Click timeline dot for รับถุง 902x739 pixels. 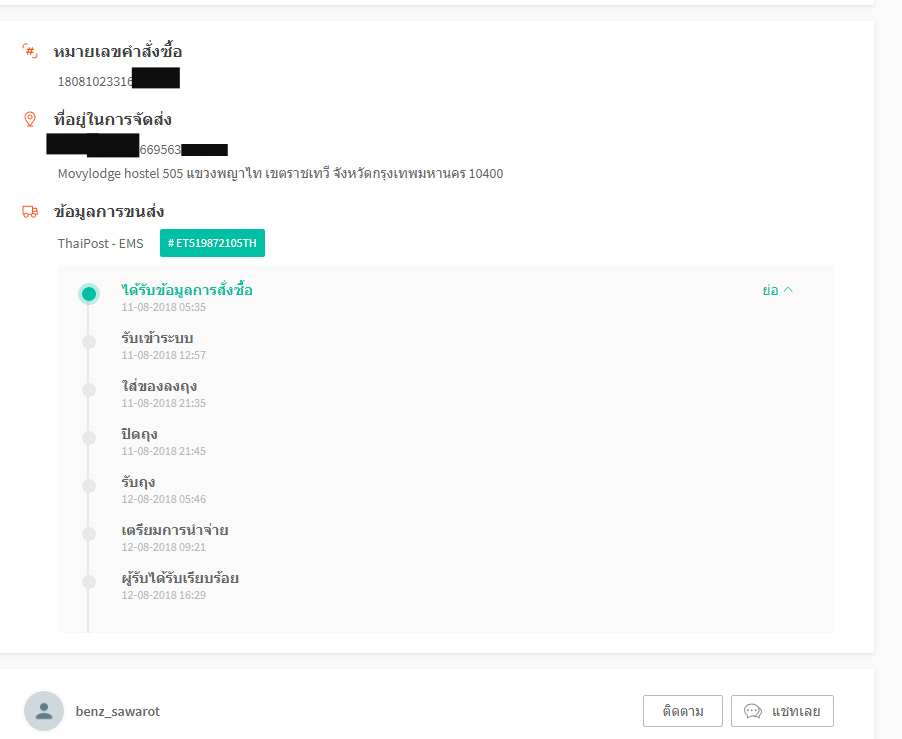[89, 486]
